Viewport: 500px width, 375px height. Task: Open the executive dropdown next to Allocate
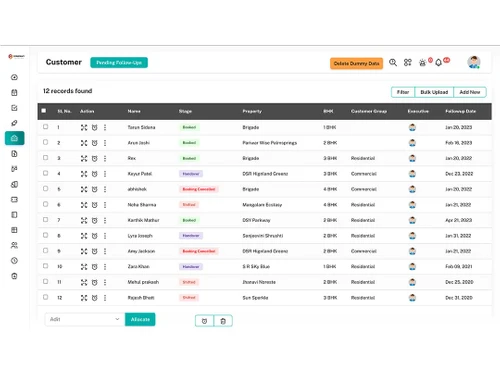pyautogui.click(x=85, y=319)
